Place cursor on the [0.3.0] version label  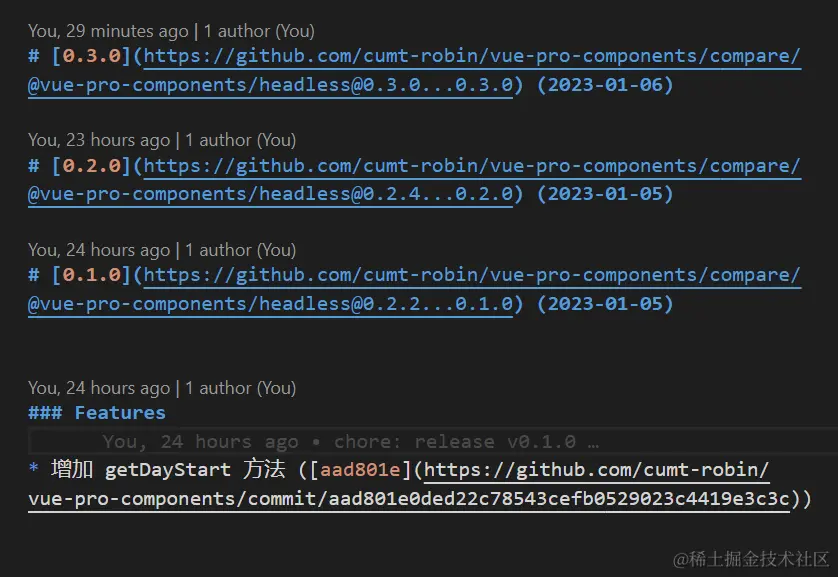(92, 56)
